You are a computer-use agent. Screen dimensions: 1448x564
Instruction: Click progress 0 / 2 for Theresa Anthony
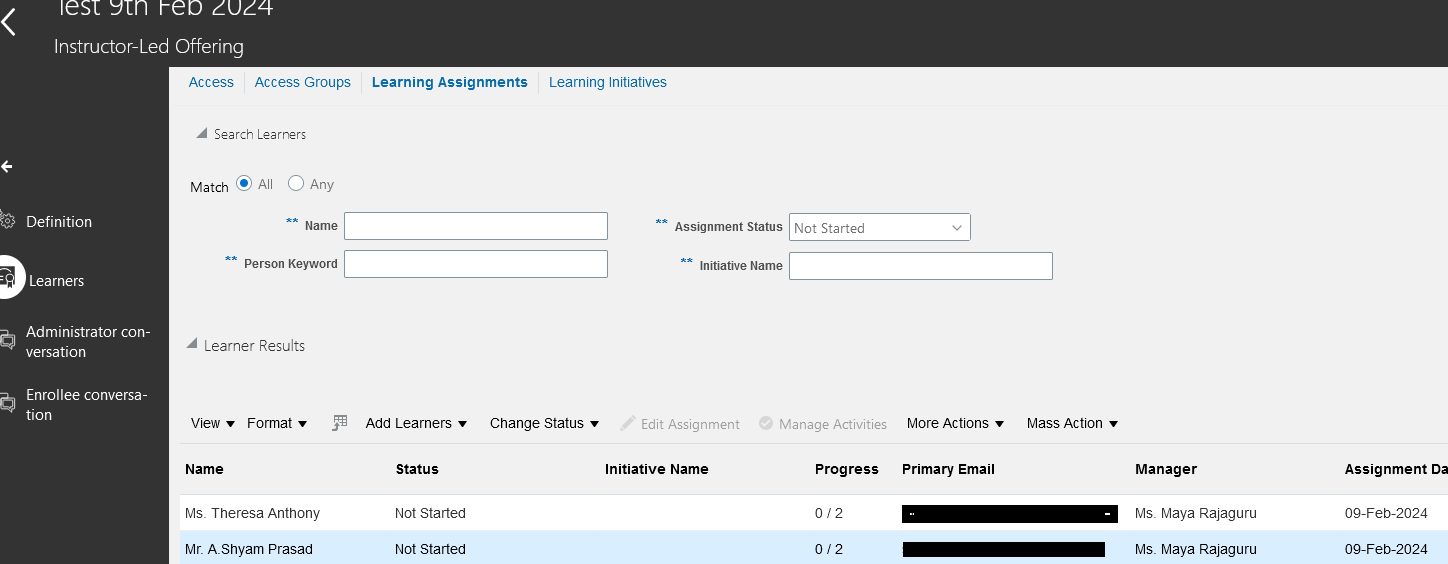pos(829,513)
